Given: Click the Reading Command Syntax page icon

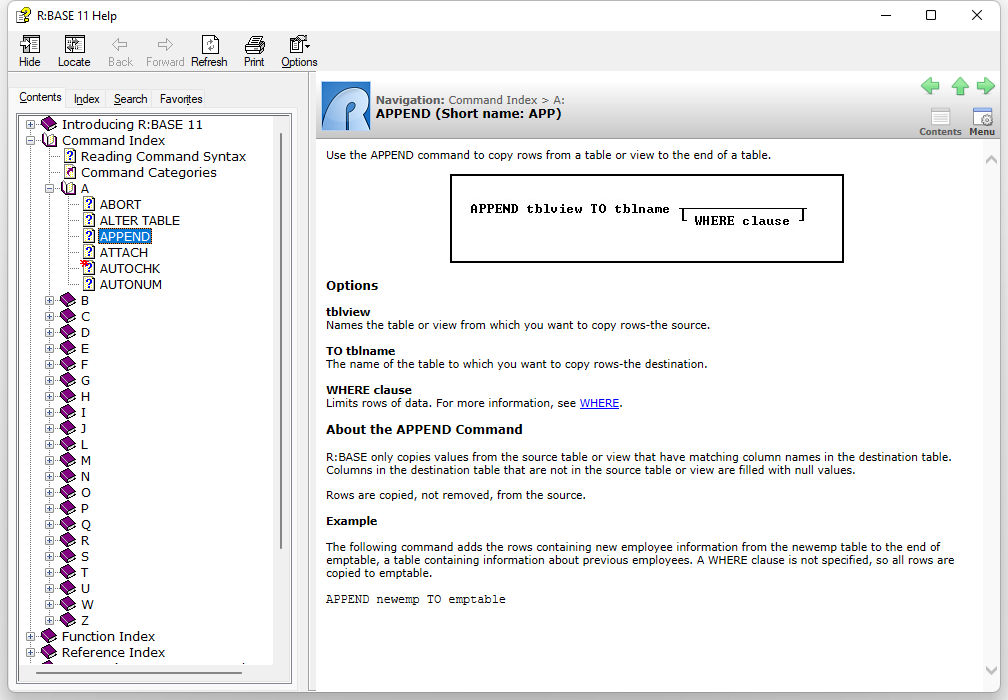Looking at the screenshot, I should point(71,156).
